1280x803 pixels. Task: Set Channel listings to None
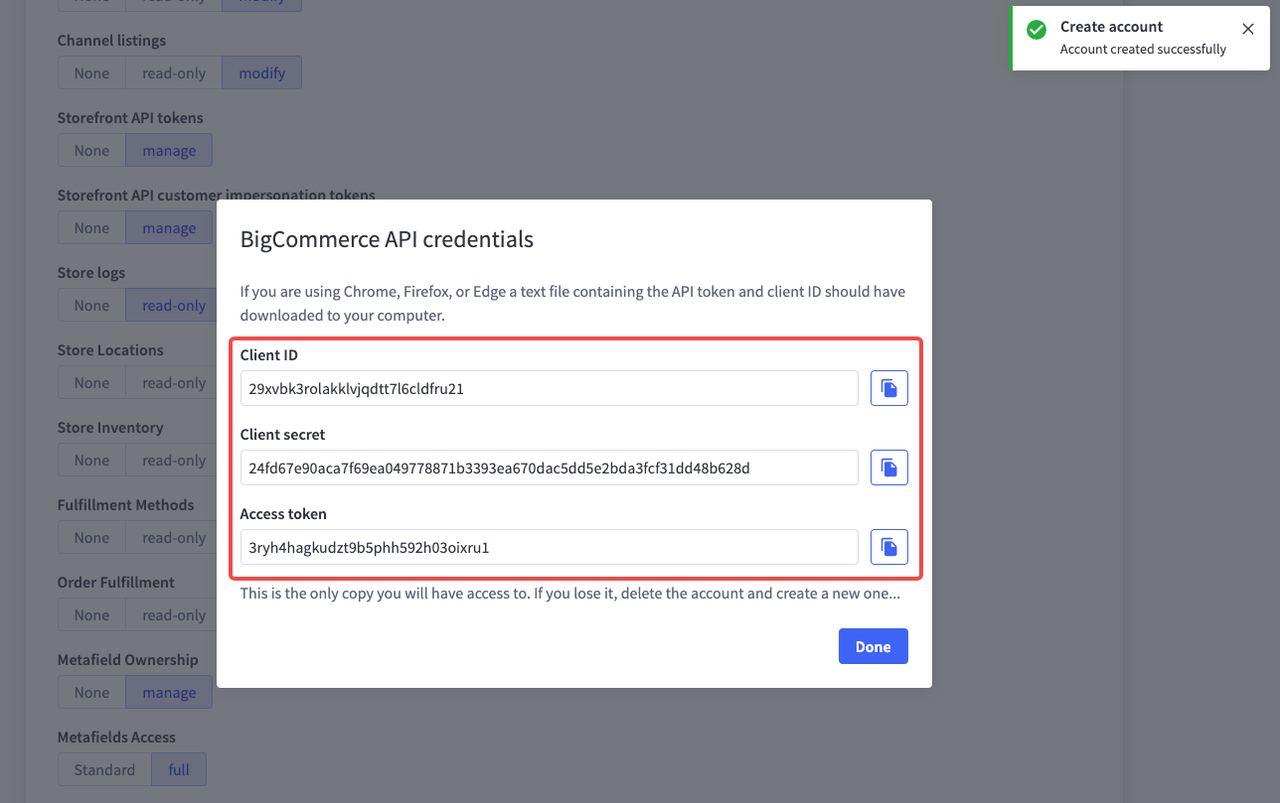click(x=91, y=73)
